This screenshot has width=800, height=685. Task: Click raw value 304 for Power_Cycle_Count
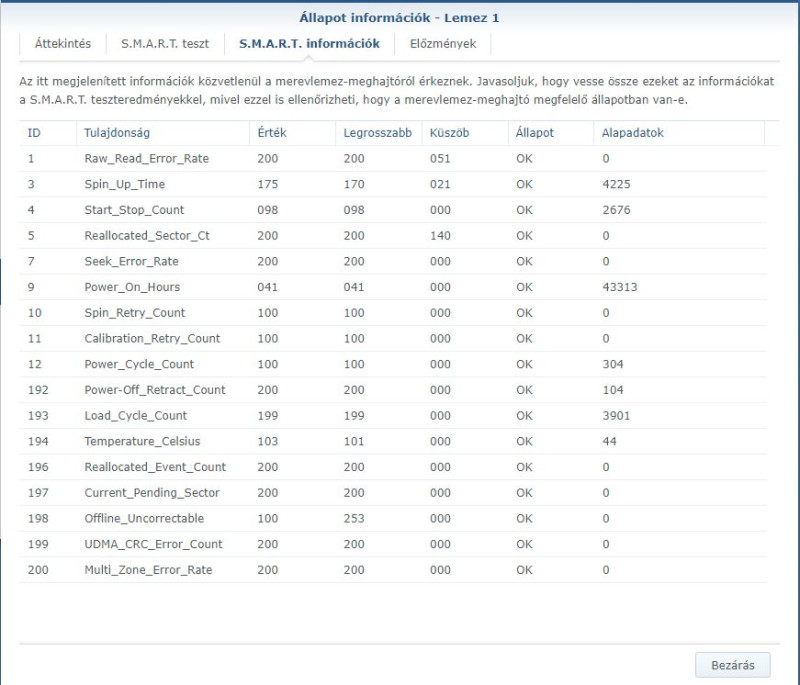[x=613, y=364]
